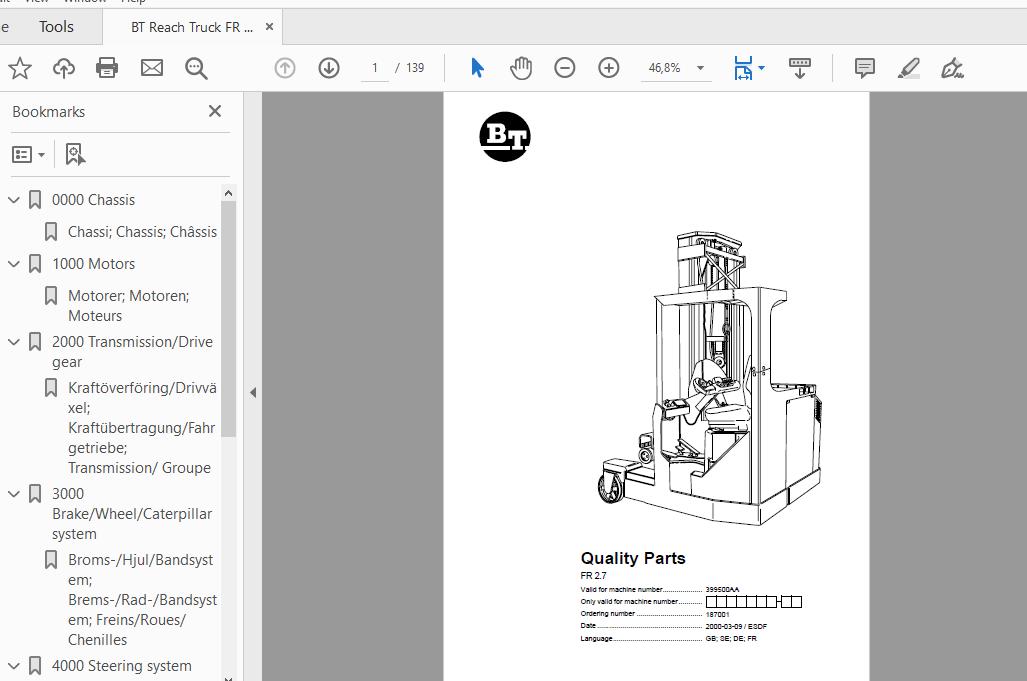Switch to the Tools tab
This screenshot has width=1027, height=681.
[x=56, y=27]
